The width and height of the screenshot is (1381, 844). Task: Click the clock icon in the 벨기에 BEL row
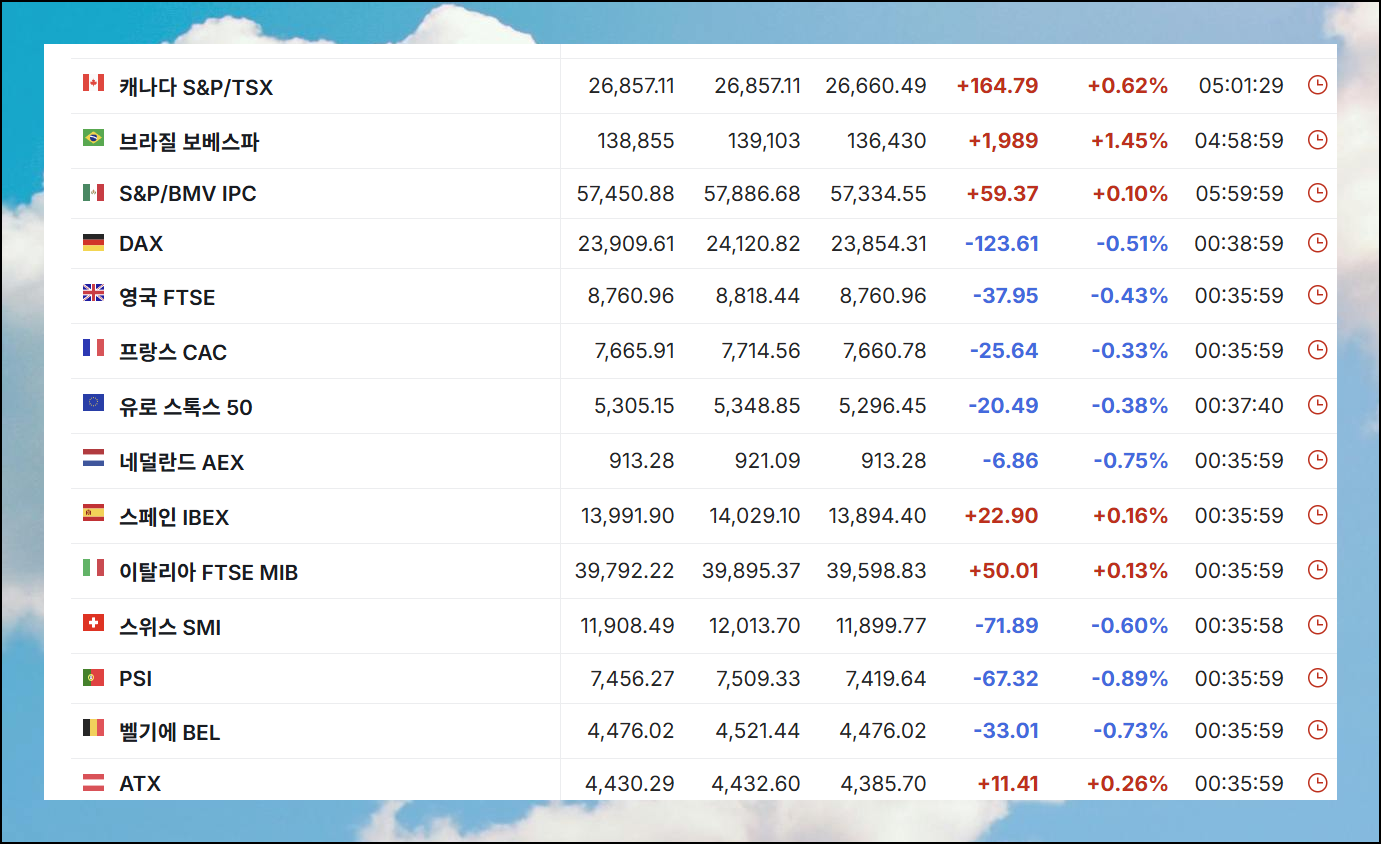[x=1317, y=730]
